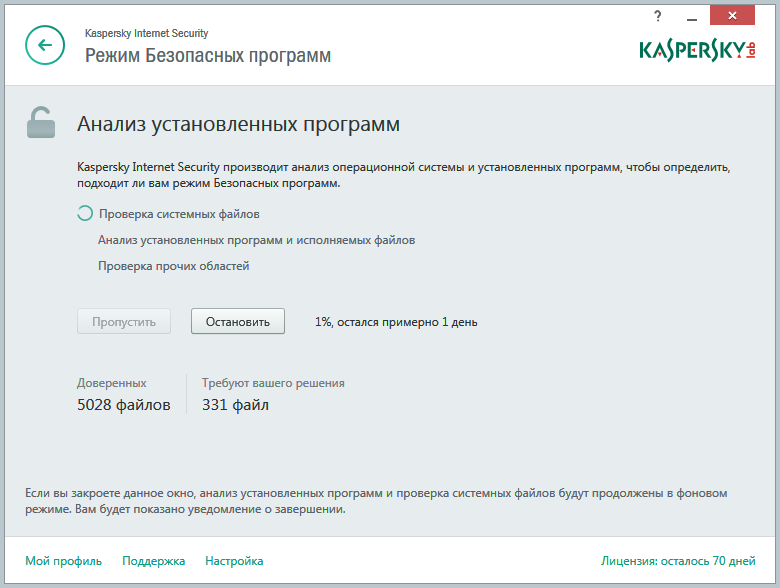The height and width of the screenshot is (588, 780).
Task: Click the 'Требуют вашего решения' label
Action: coord(273,383)
